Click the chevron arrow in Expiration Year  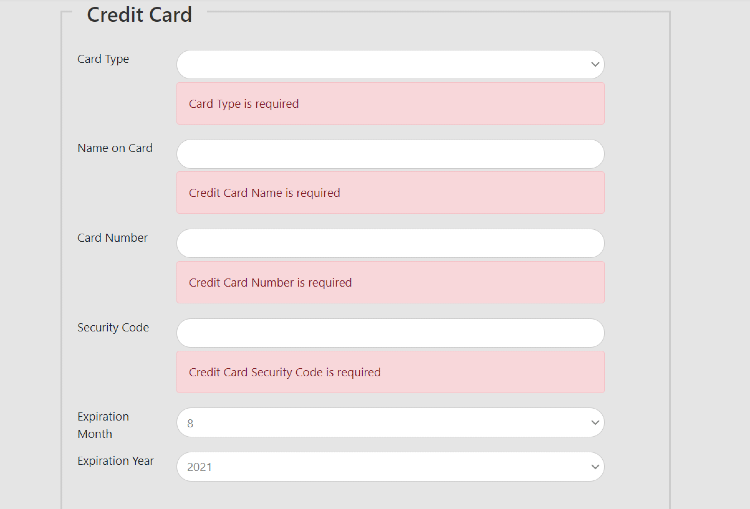pos(595,466)
